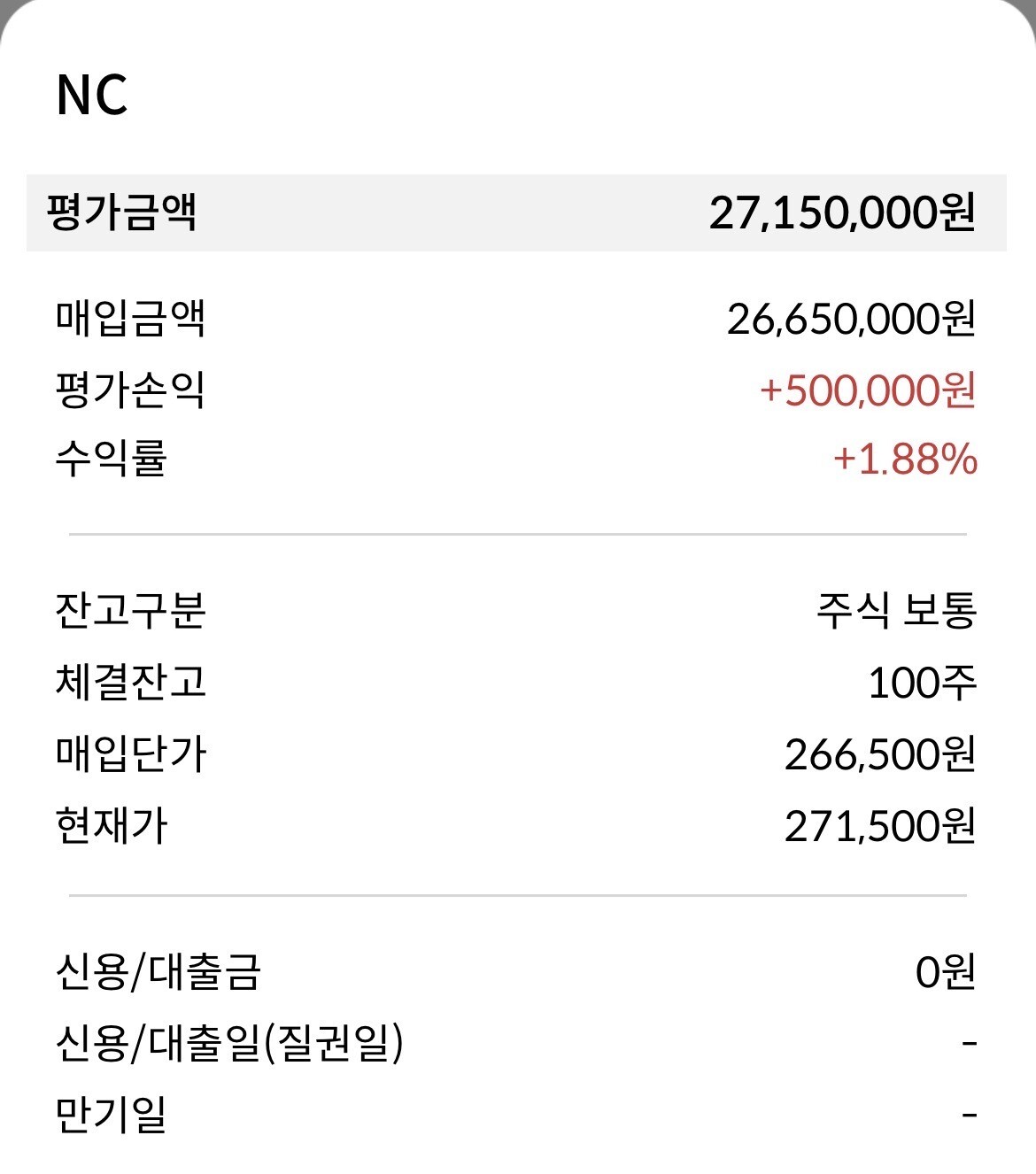Tap the 체결잔고 label
Image resolution: width=1036 pixels, height=1174 pixels.
pos(130,682)
